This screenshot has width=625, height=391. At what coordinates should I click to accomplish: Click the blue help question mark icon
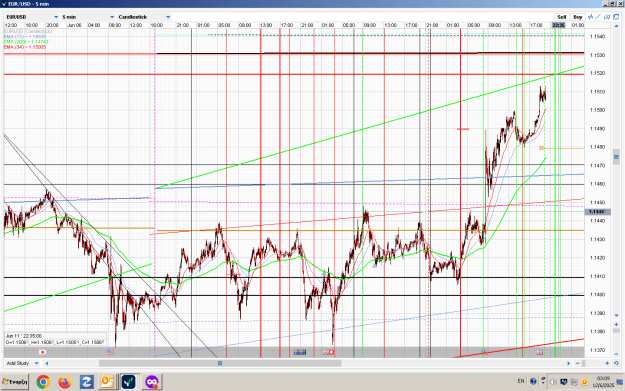pos(533,381)
